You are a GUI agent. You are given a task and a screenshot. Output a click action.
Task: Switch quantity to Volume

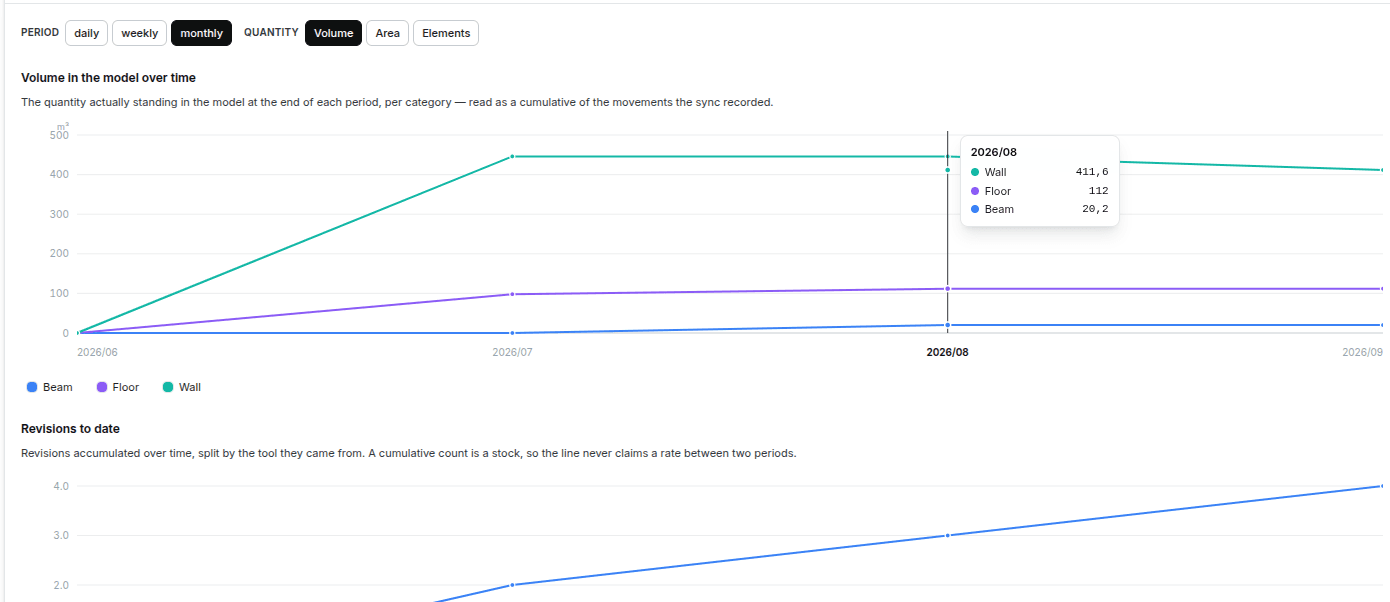pos(333,33)
